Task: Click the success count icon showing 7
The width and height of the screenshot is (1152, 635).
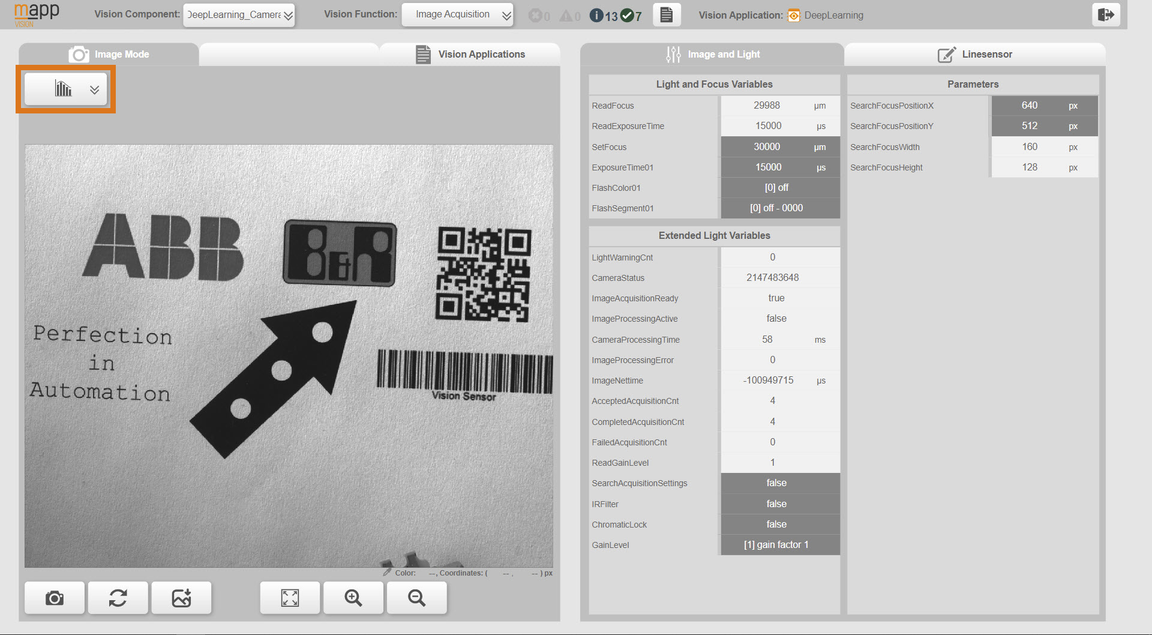Action: tap(627, 15)
